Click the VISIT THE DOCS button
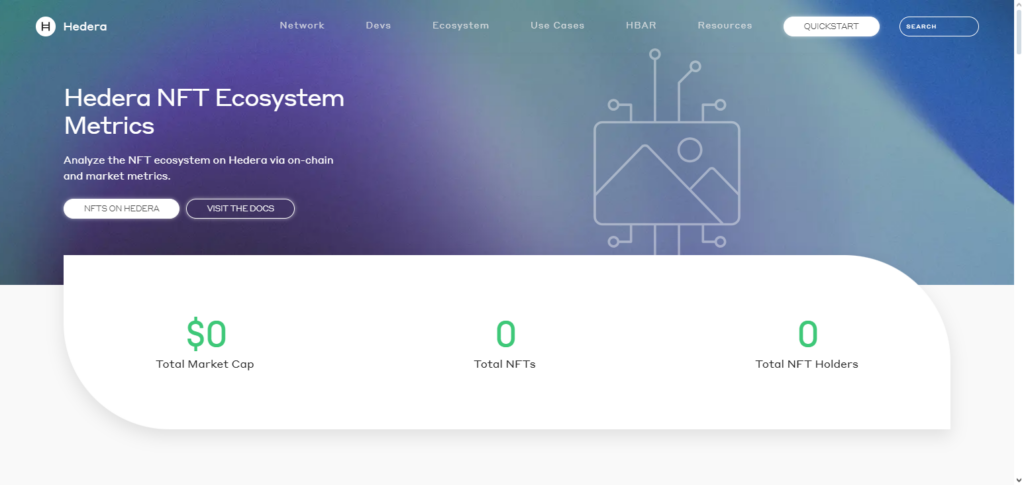 click(240, 209)
